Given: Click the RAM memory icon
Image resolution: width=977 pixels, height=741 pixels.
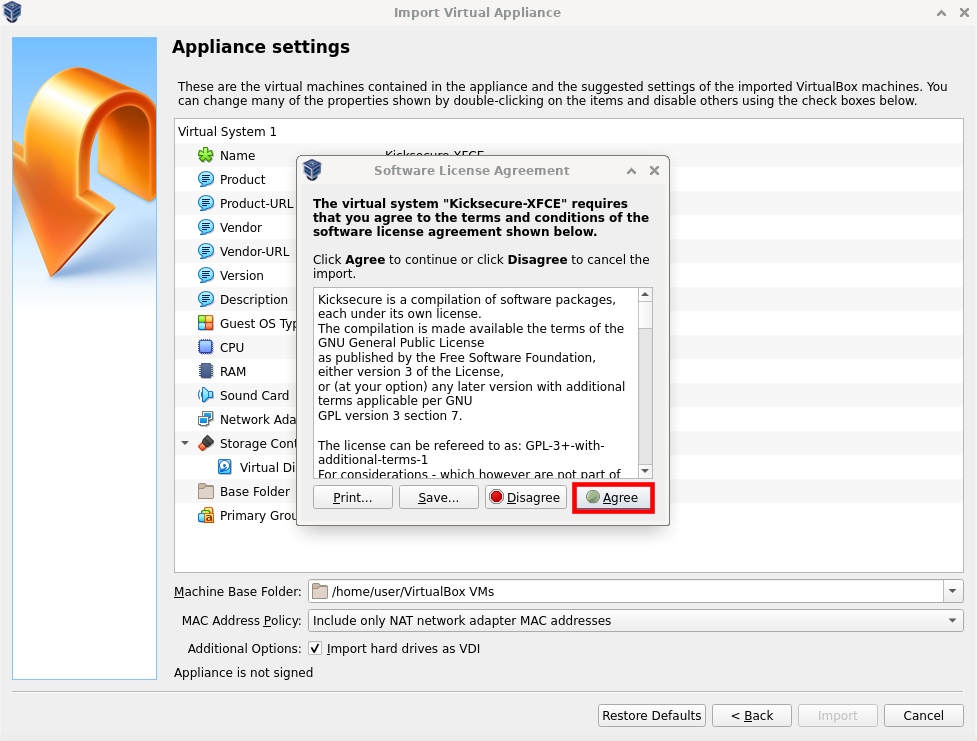Looking at the screenshot, I should click(x=206, y=371).
